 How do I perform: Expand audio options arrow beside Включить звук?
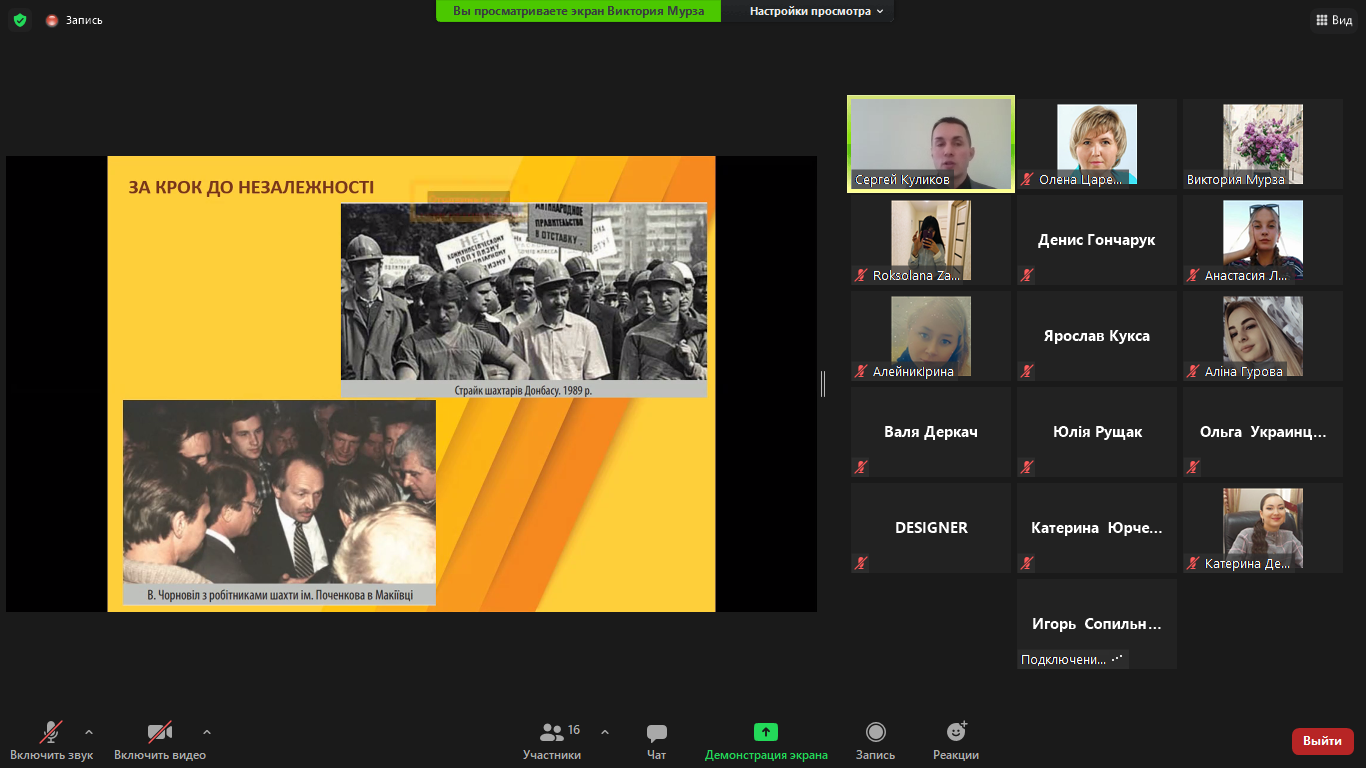tap(89, 732)
